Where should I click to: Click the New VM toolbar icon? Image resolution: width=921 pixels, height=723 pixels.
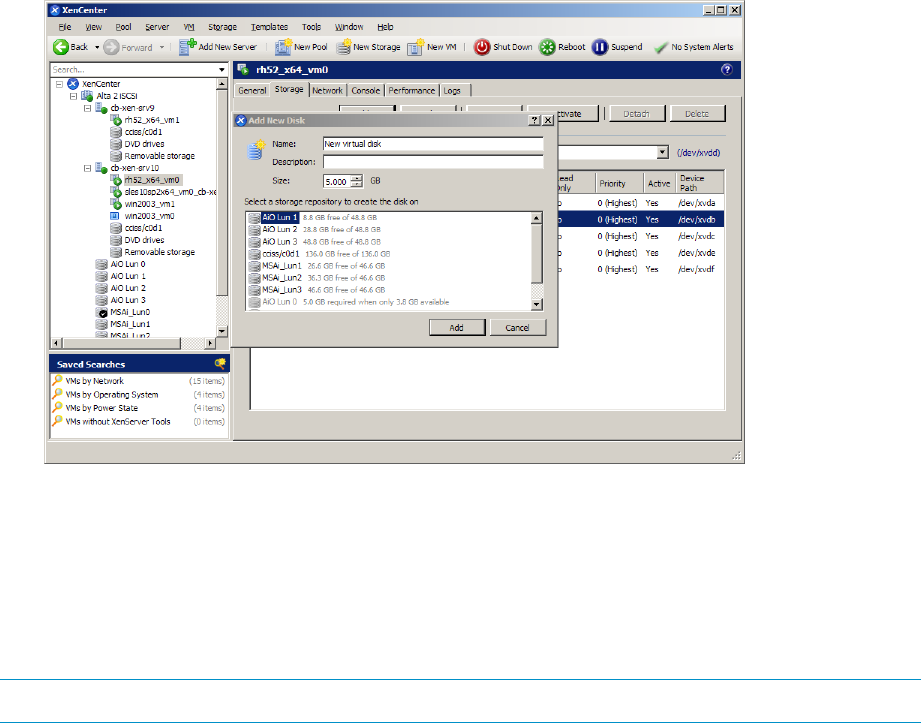pyautogui.click(x=416, y=47)
